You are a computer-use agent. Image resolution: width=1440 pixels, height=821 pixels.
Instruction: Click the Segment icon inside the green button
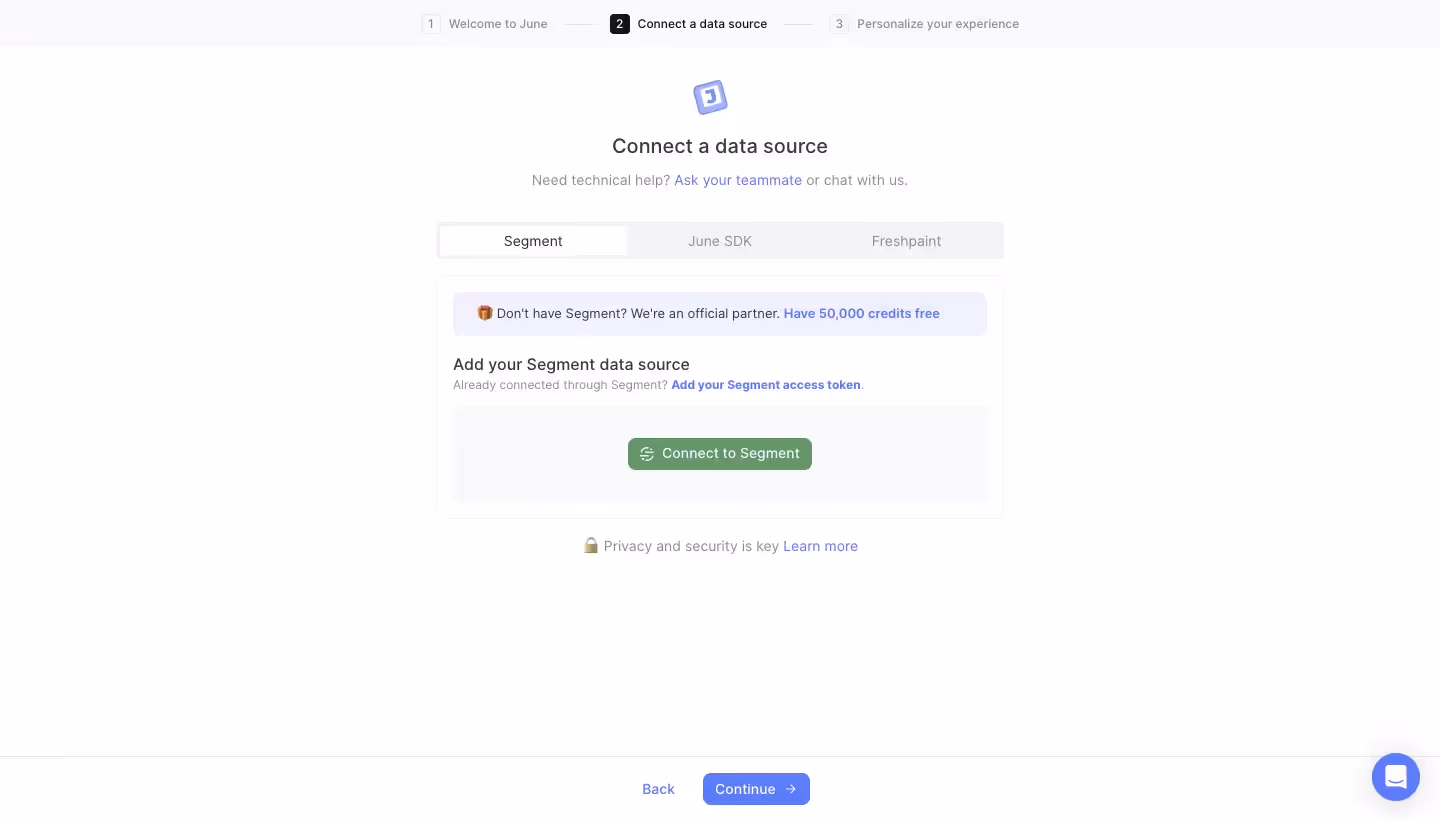click(647, 454)
